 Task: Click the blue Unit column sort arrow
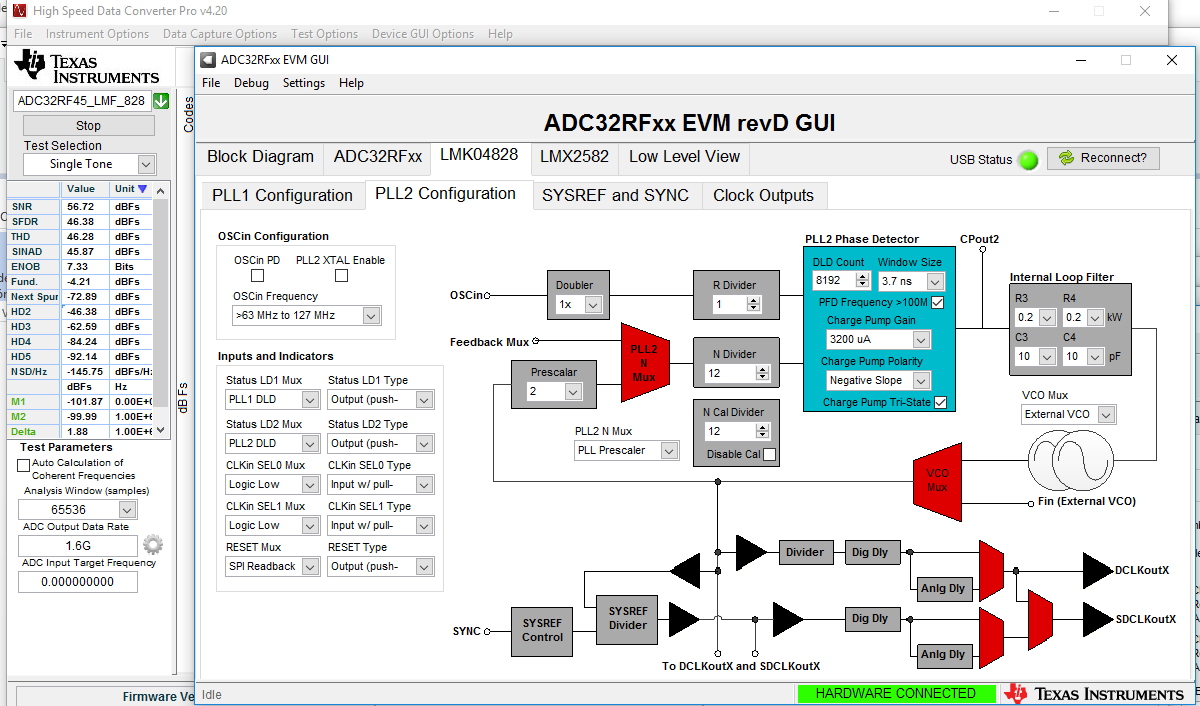click(x=142, y=189)
